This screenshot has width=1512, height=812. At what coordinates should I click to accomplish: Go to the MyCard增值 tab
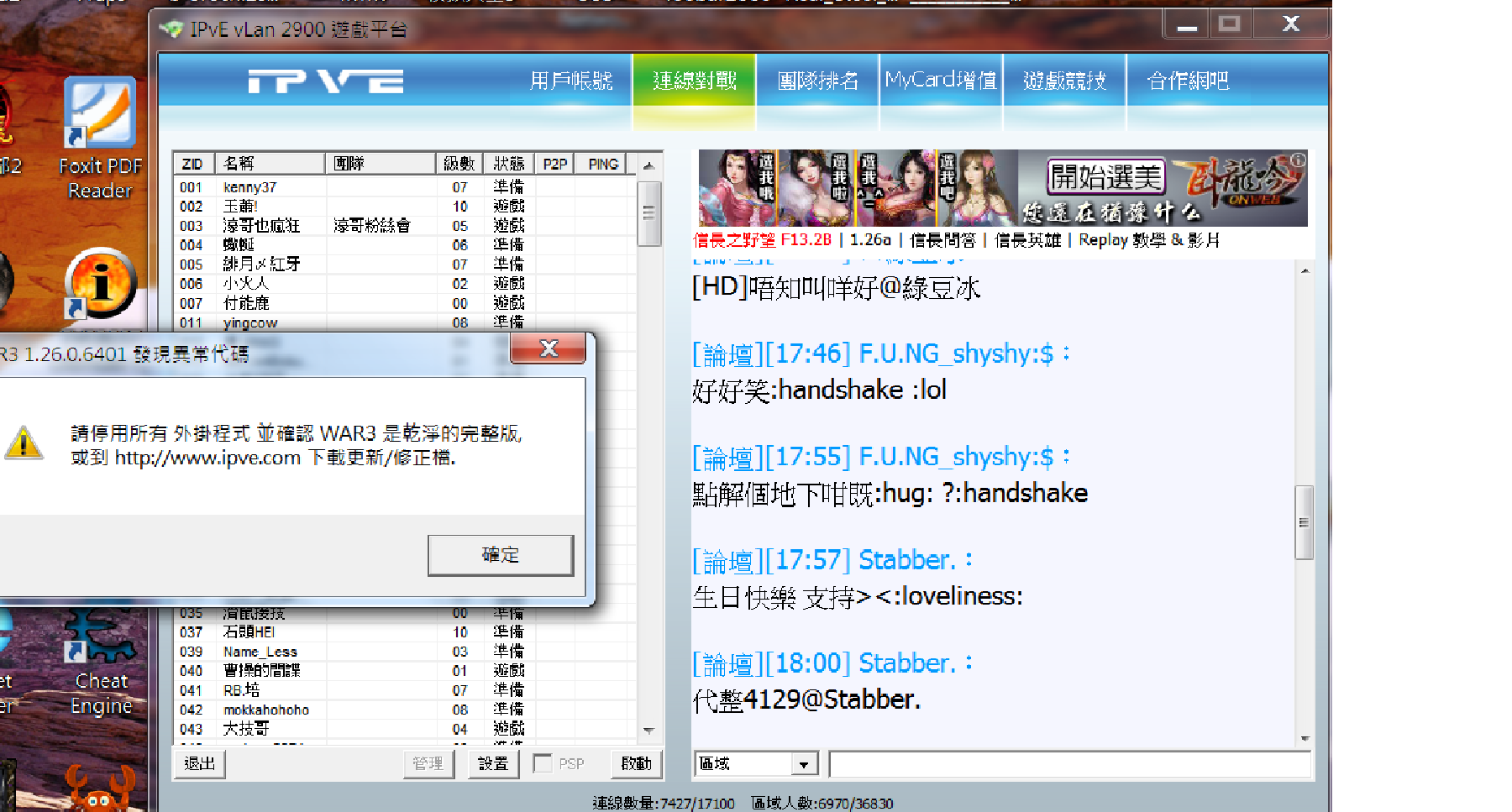pyautogui.click(x=941, y=81)
